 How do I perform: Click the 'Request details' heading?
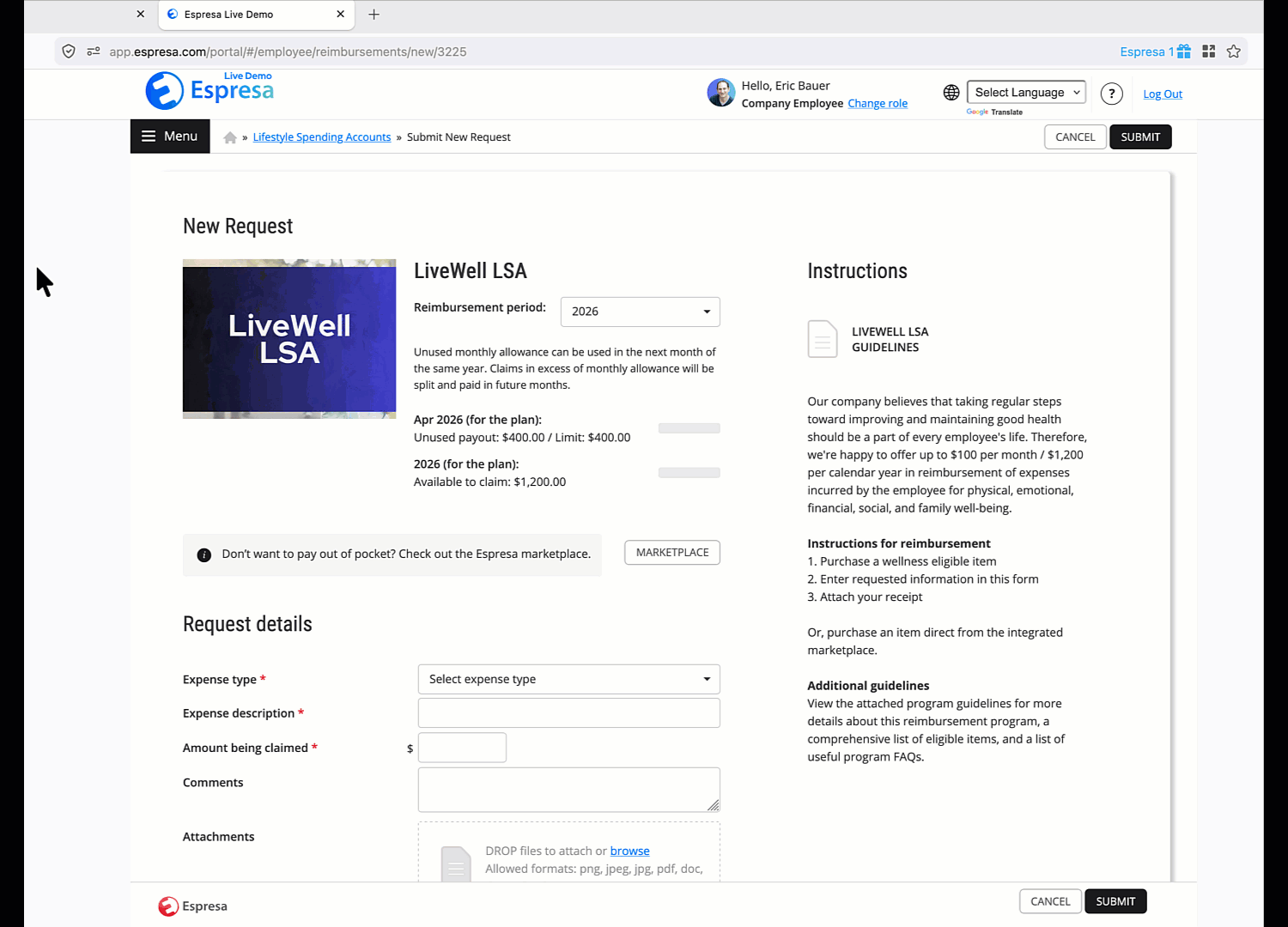(247, 624)
